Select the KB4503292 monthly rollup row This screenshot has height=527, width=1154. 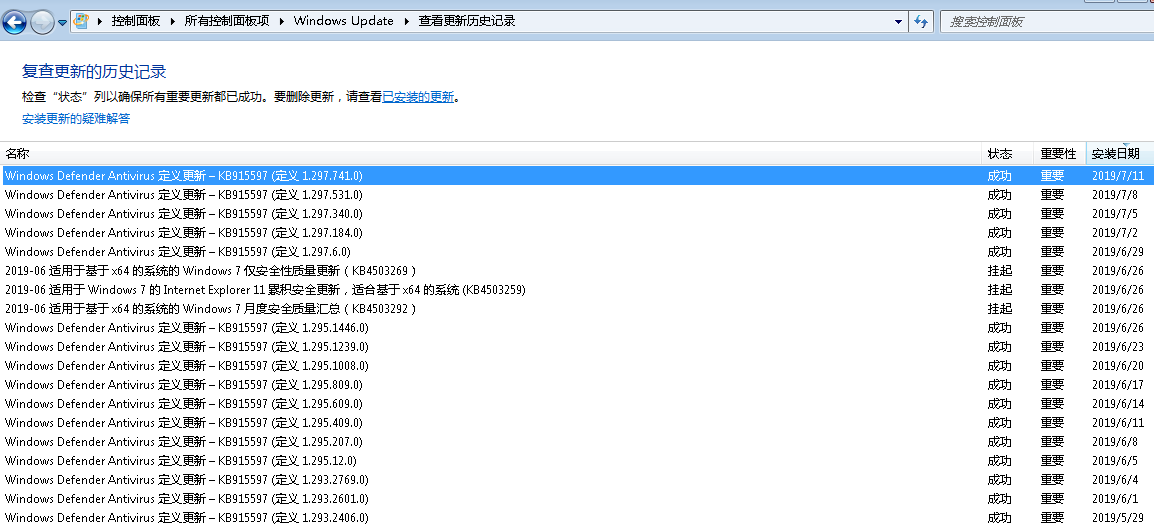click(577, 309)
